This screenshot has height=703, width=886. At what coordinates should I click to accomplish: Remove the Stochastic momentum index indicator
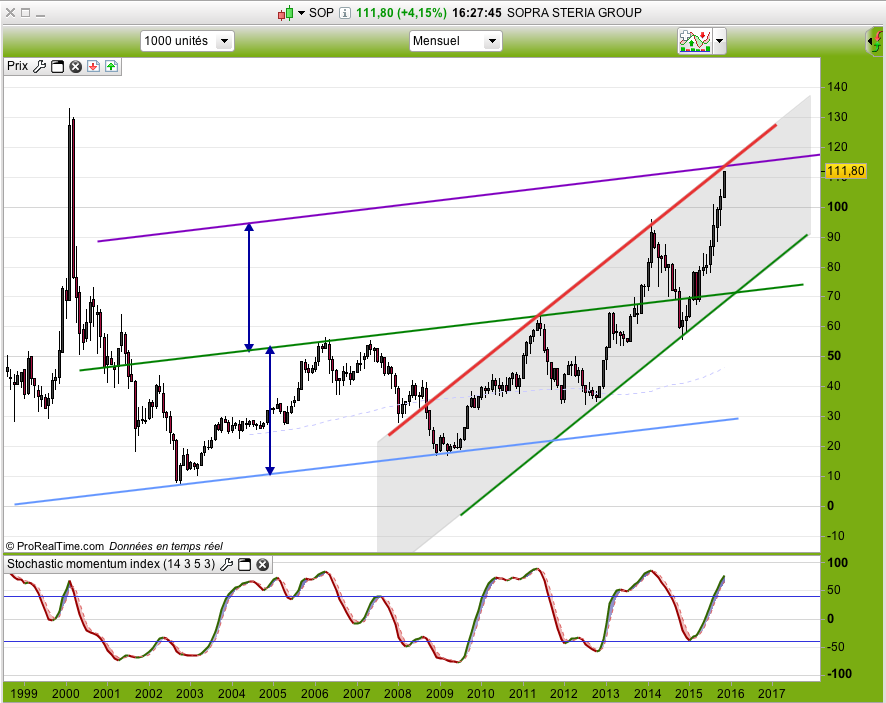point(262,565)
